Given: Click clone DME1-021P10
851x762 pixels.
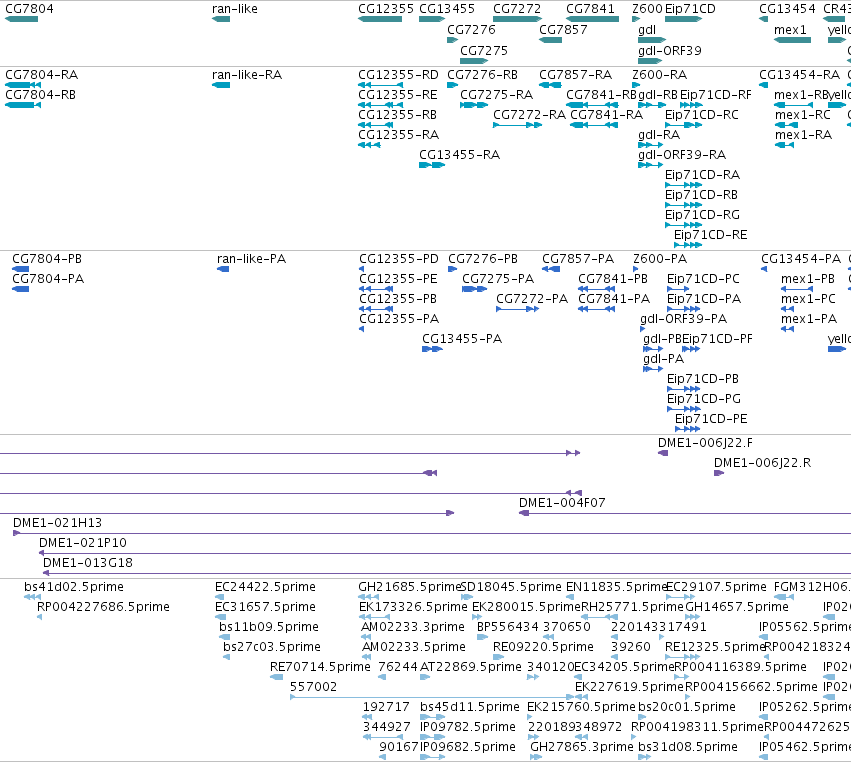Looking at the screenshot, I should [82, 543].
